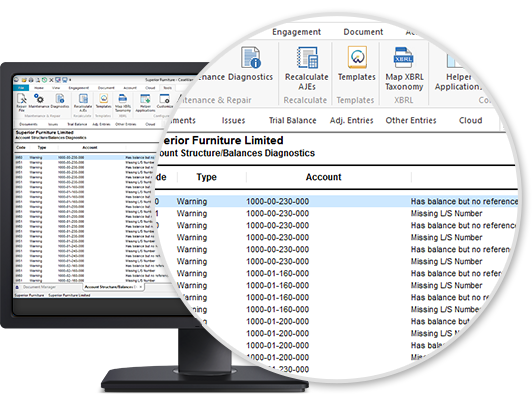
Task: Open the quick access toolbar dropdown arrow
Action: coord(70,80)
